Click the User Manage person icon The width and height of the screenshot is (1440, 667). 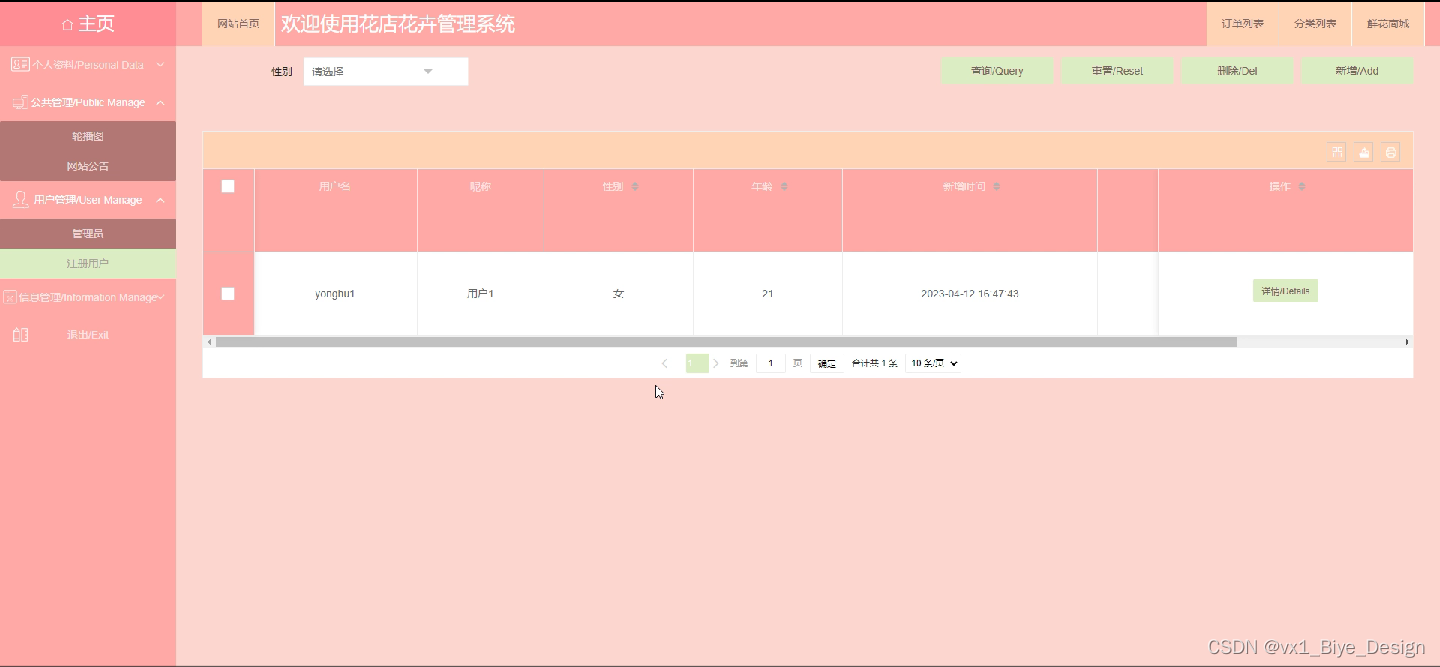[20, 200]
